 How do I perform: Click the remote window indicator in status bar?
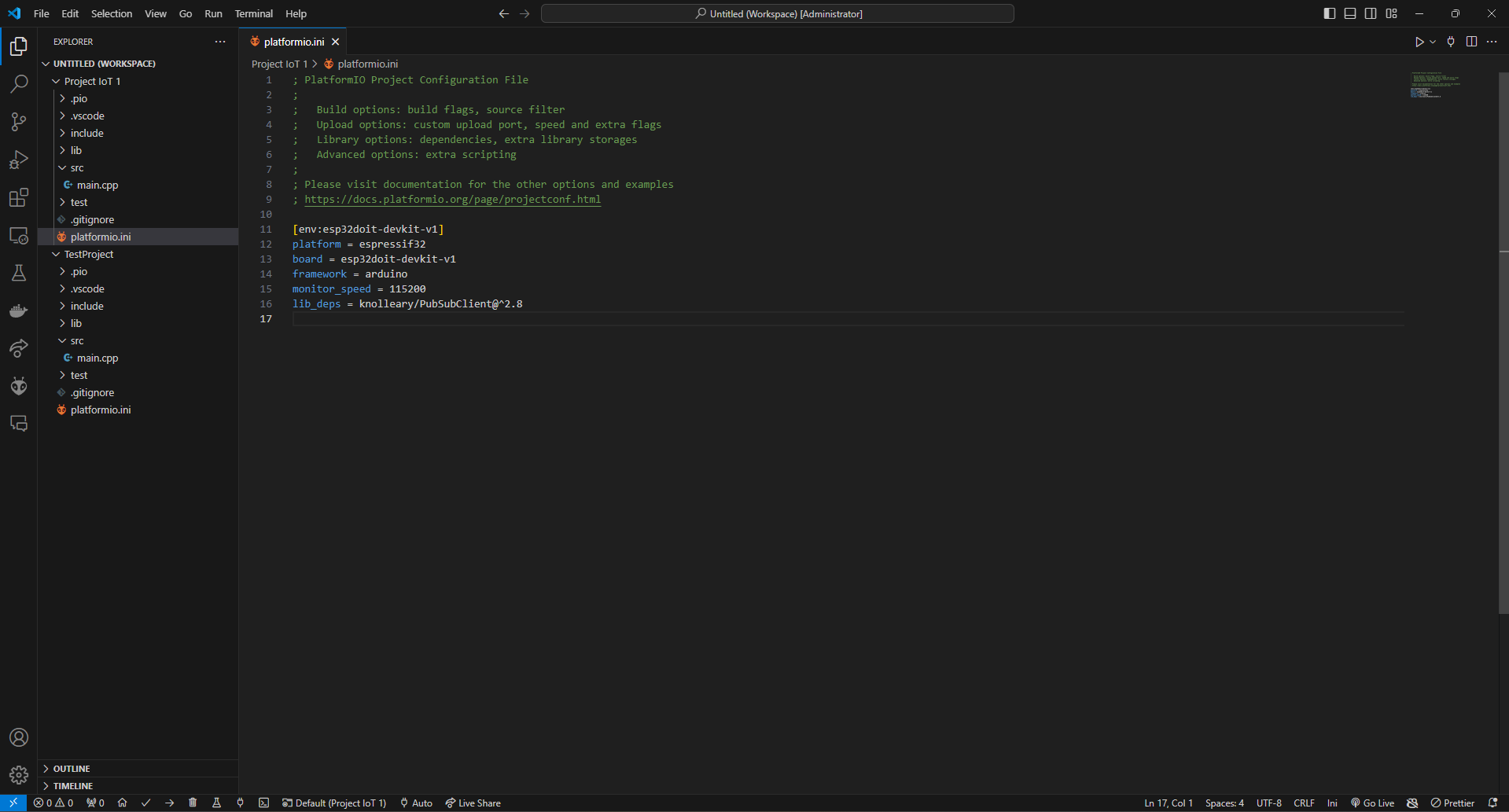coord(13,803)
